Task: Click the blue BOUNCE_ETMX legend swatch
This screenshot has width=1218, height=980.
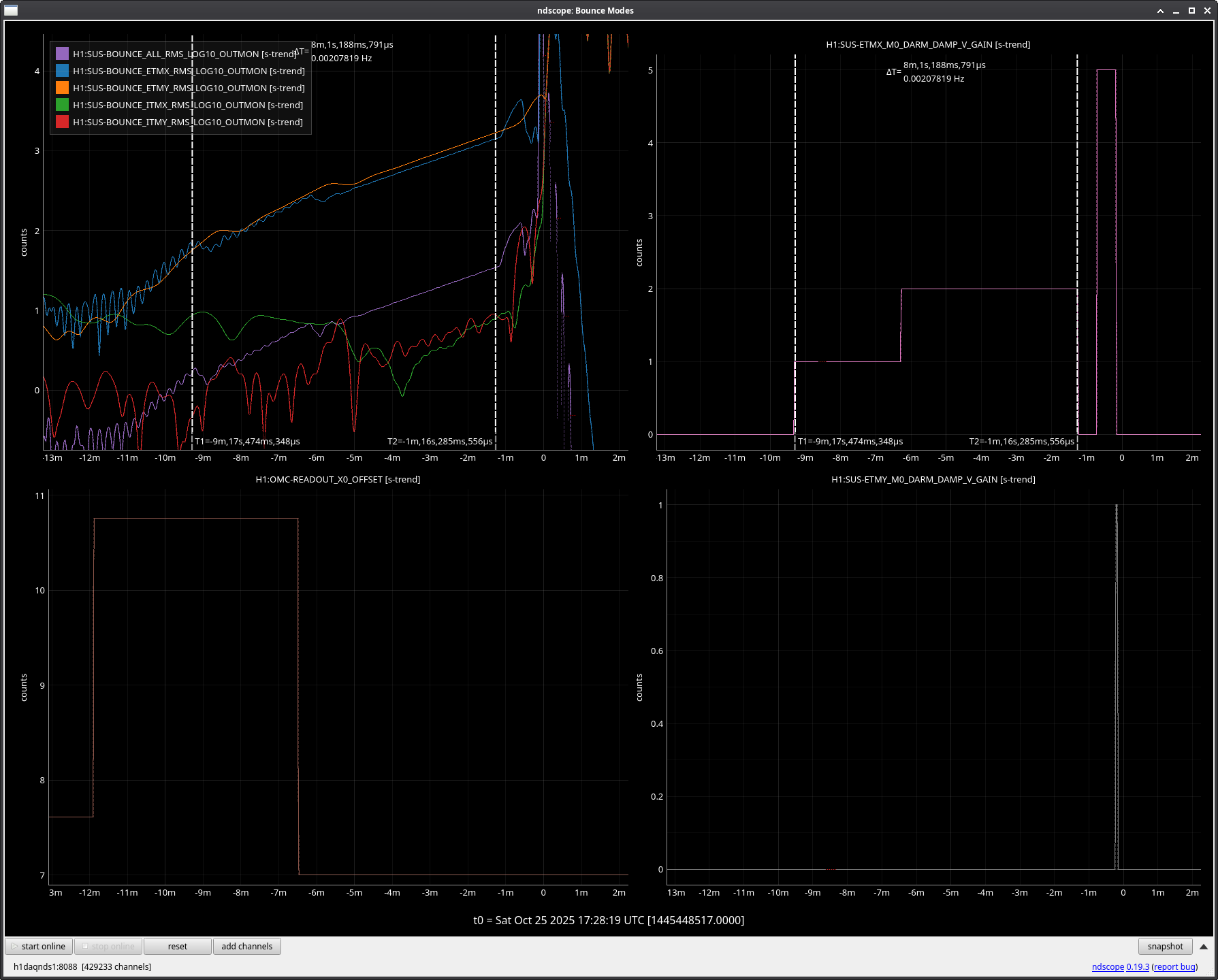Action: coord(62,71)
